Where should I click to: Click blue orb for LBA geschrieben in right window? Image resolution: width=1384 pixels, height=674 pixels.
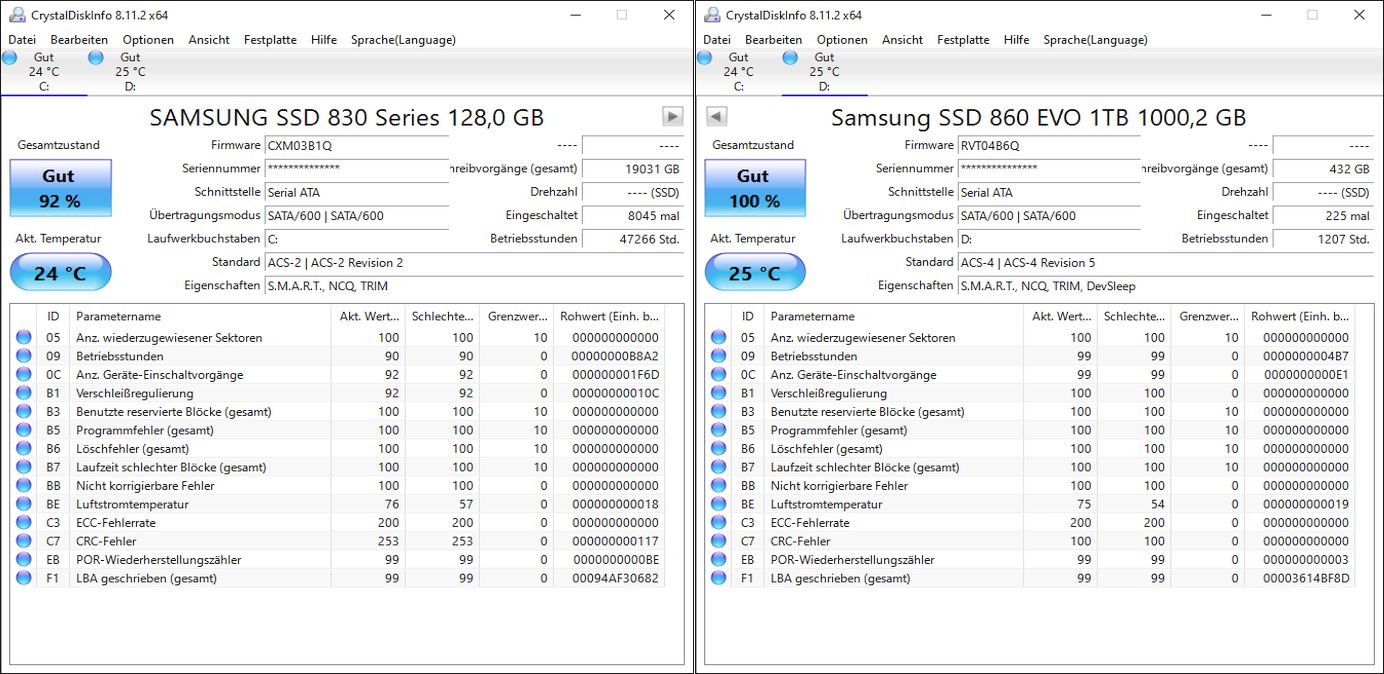pos(718,578)
